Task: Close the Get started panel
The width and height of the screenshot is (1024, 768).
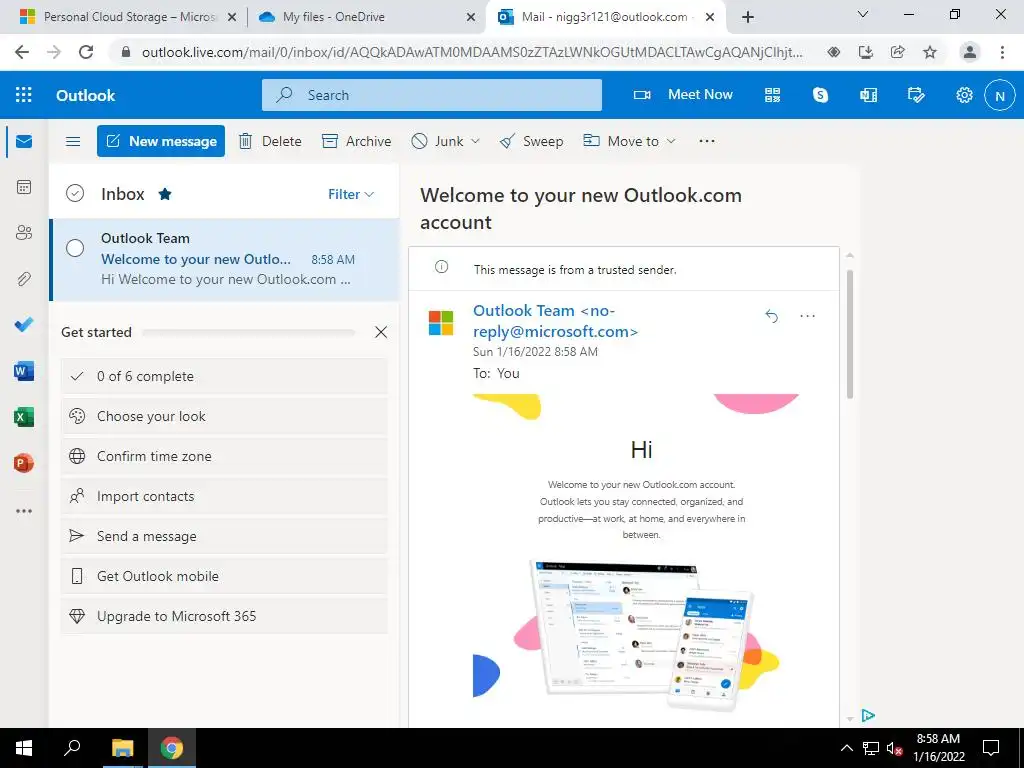Action: (x=381, y=332)
